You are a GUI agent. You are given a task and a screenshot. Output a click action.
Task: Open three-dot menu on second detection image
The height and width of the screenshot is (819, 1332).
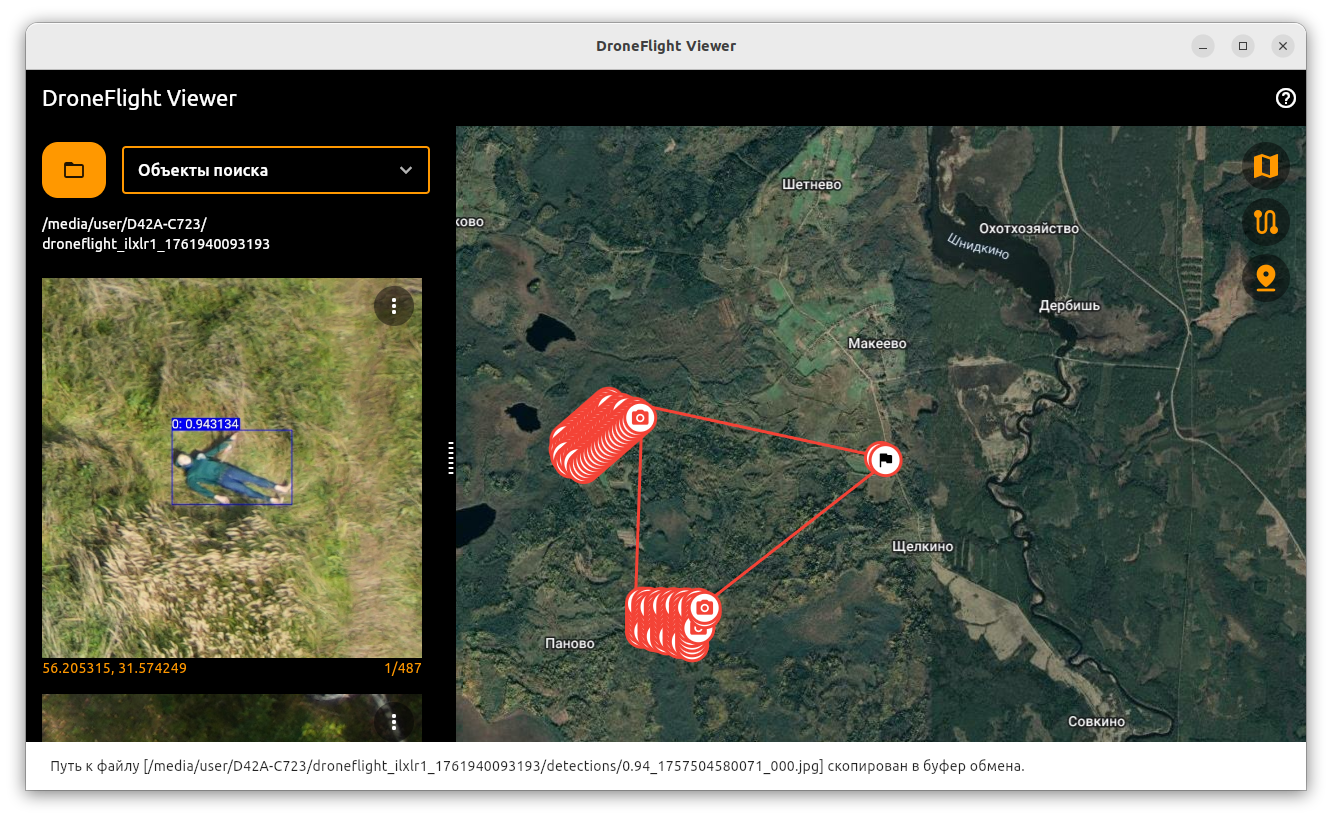(x=394, y=721)
